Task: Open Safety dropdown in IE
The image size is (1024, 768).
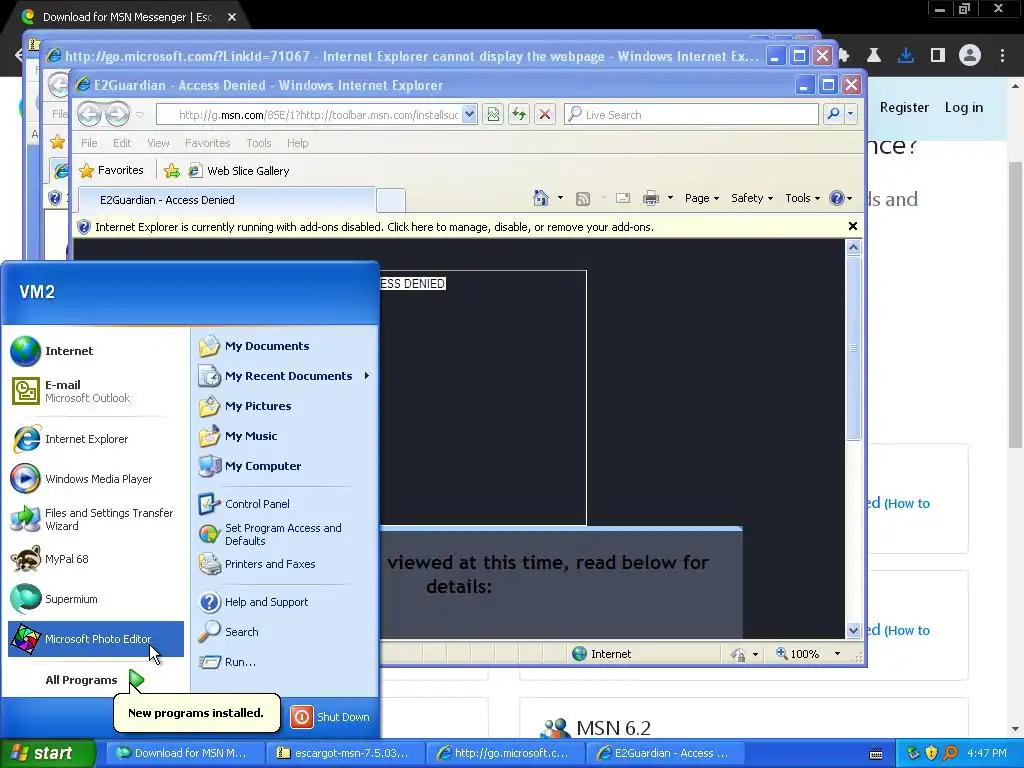Action: pyautogui.click(x=752, y=198)
